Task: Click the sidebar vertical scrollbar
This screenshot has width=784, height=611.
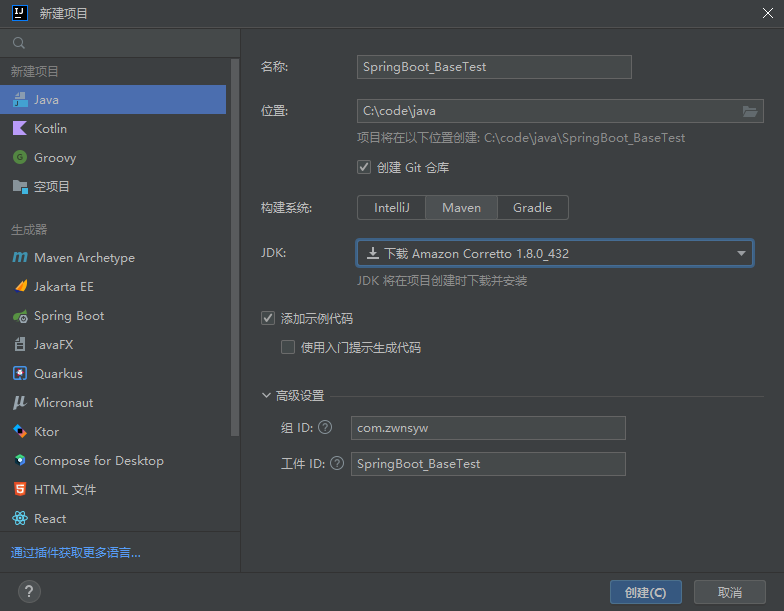Action: [235, 248]
